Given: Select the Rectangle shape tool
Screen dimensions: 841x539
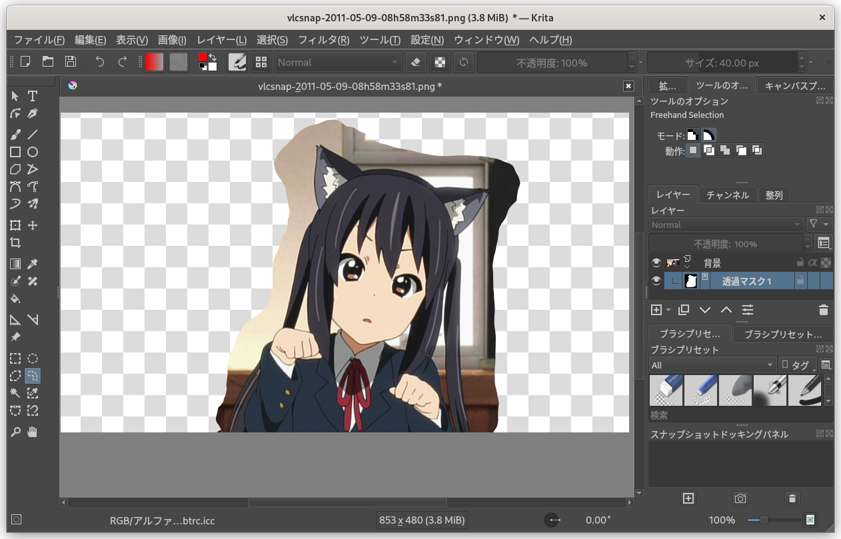Looking at the screenshot, I should tap(15, 152).
